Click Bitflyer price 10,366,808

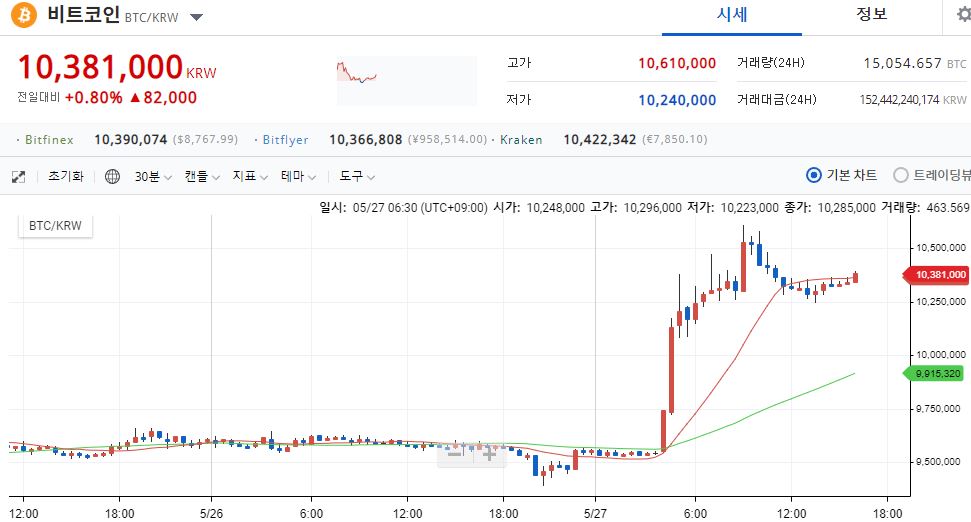coord(365,140)
